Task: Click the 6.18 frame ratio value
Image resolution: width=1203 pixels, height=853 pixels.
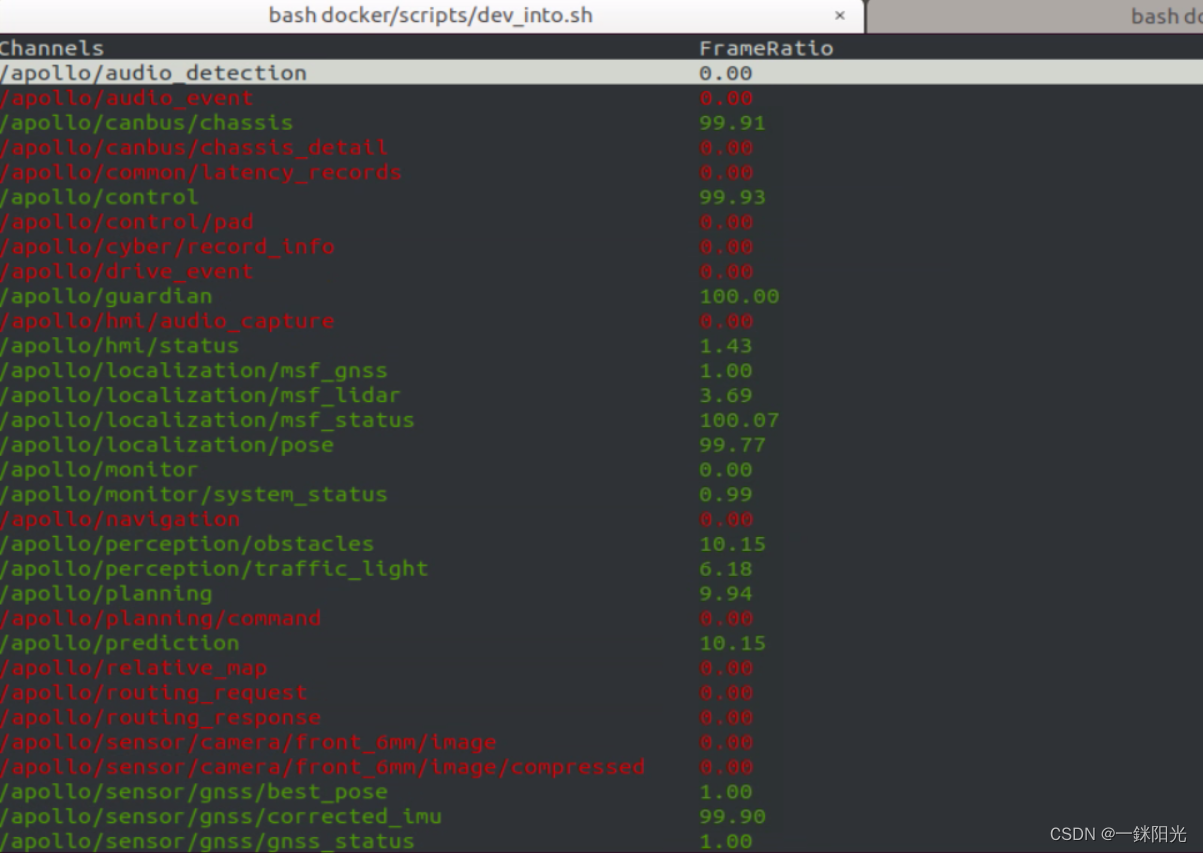Action: click(726, 569)
